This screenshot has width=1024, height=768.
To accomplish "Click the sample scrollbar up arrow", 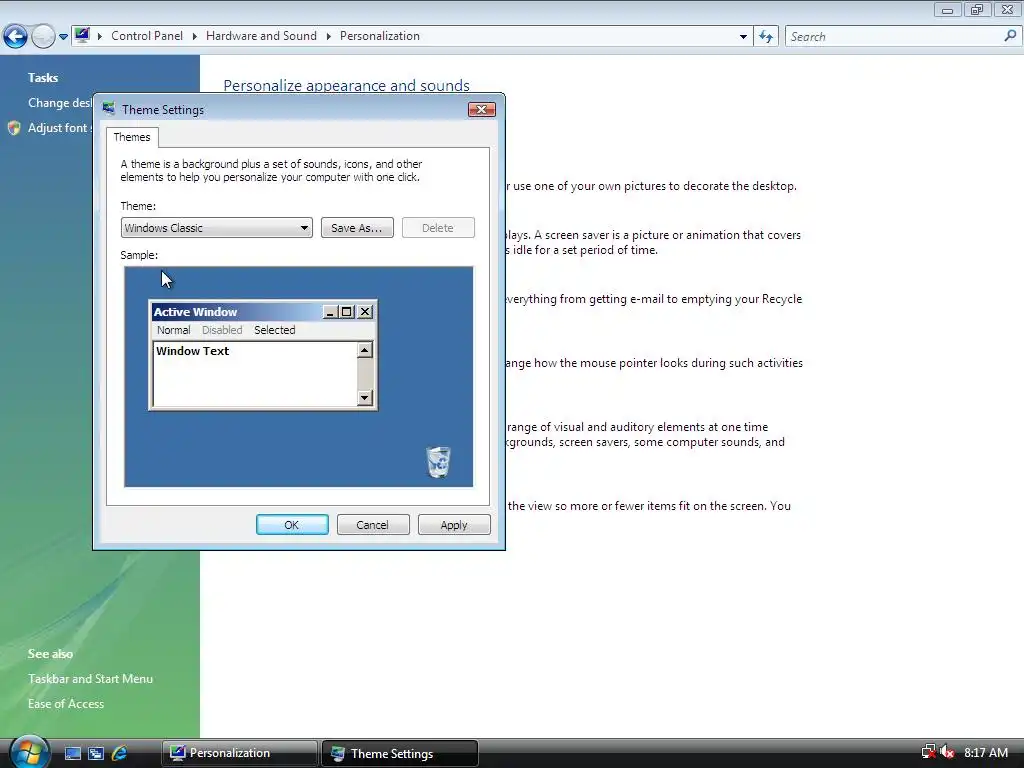I will [365, 350].
